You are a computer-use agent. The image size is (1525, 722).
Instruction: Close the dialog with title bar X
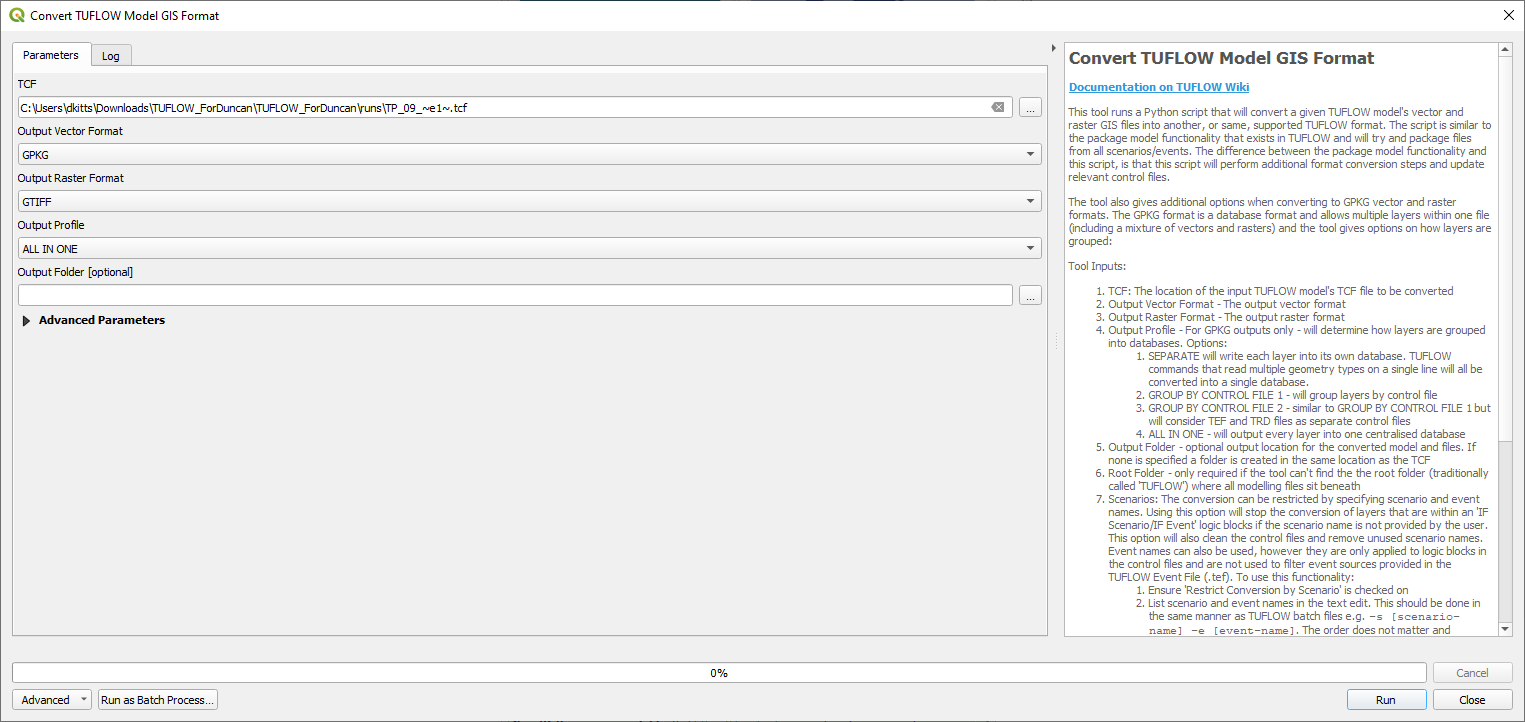pyautogui.click(x=1509, y=15)
